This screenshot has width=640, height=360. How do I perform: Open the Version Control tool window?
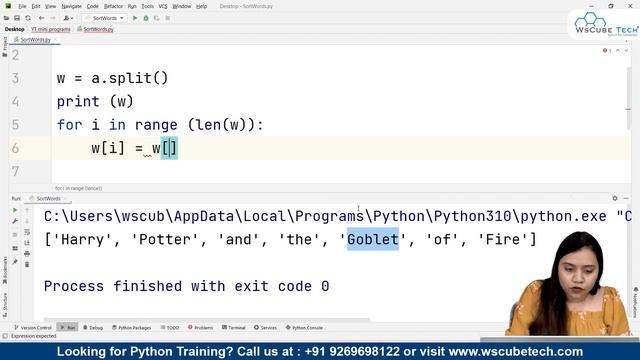click(x=33, y=327)
